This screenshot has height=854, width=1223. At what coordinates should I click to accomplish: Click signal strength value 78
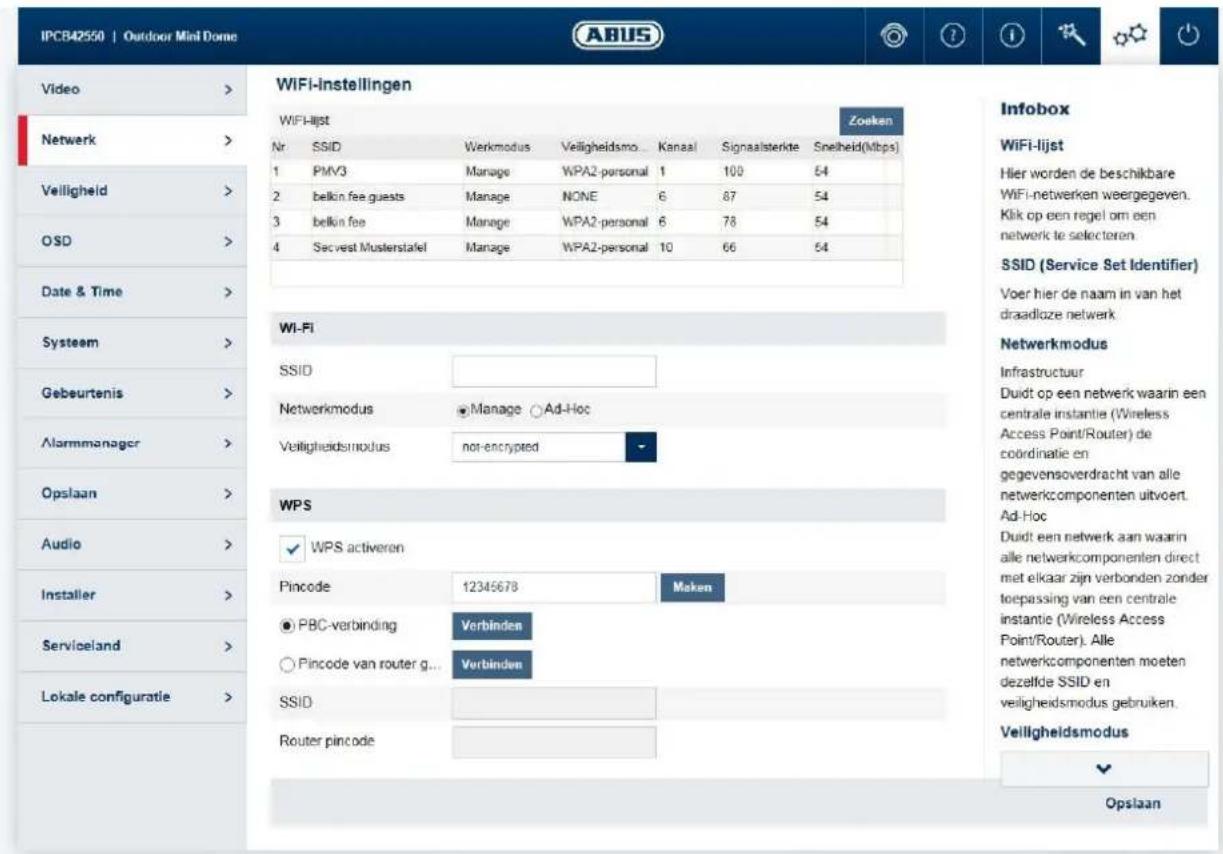click(728, 222)
